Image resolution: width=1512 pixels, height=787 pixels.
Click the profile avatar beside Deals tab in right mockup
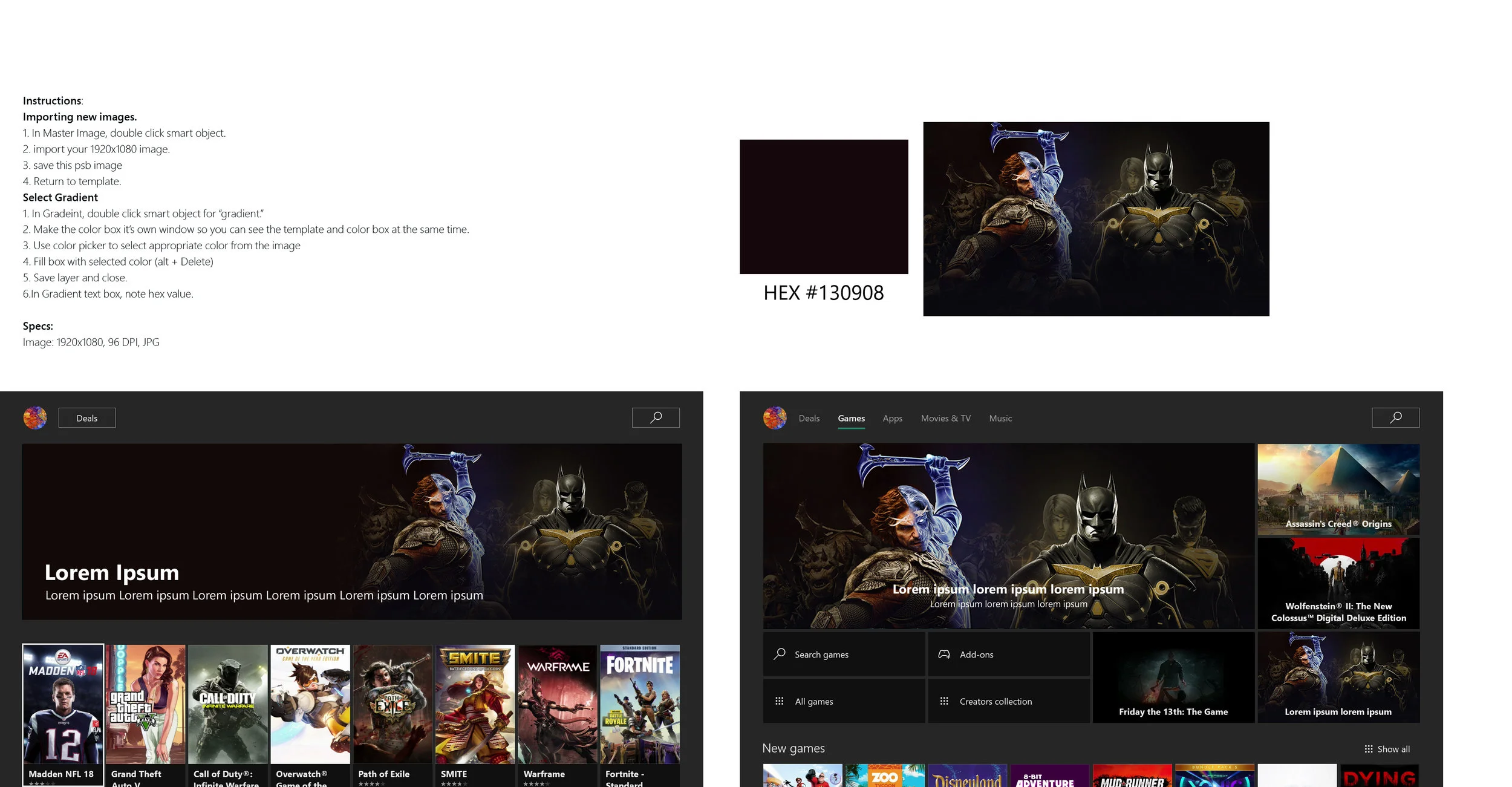coord(775,418)
